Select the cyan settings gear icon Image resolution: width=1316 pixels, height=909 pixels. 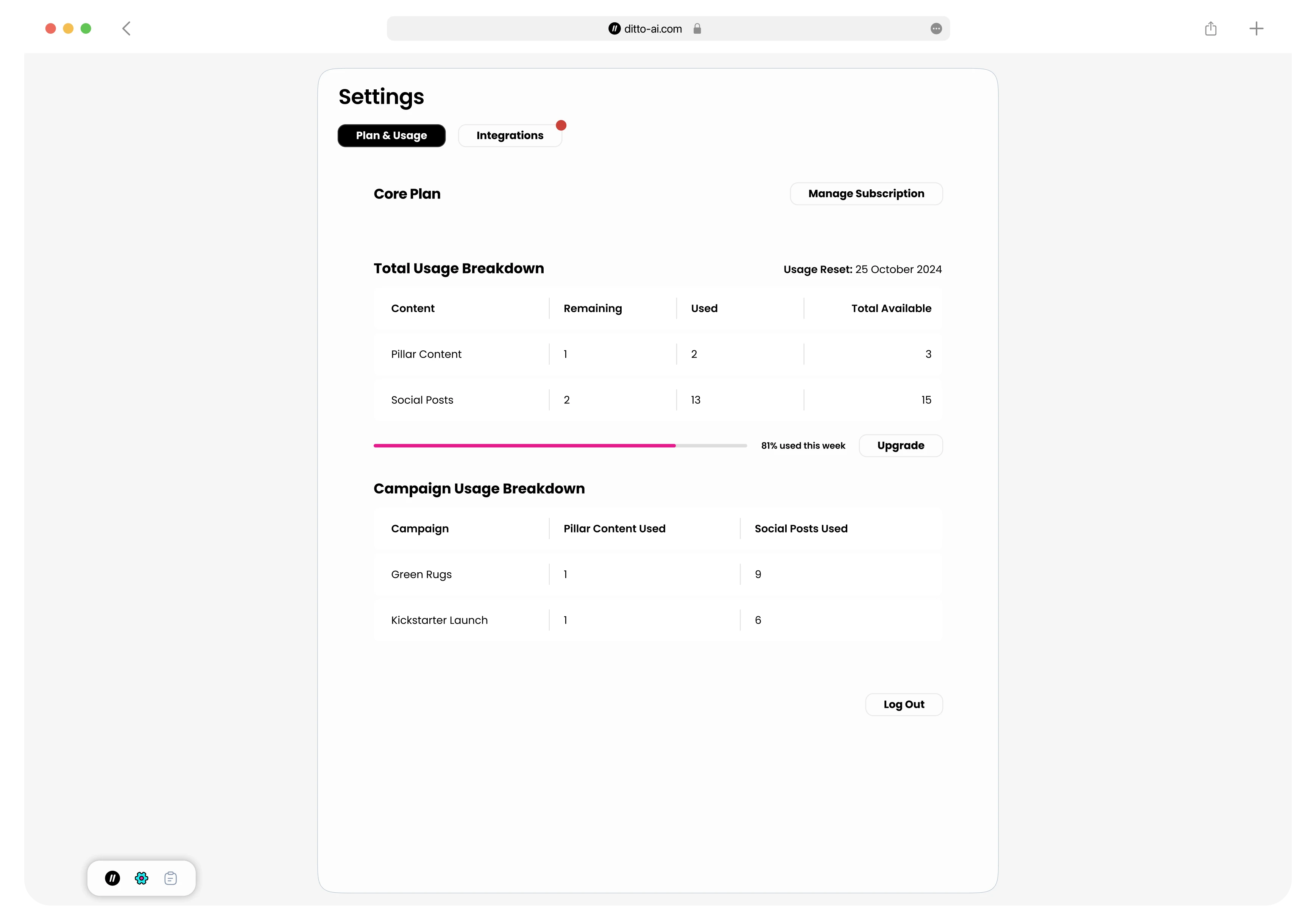pyautogui.click(x=142, y=878)
